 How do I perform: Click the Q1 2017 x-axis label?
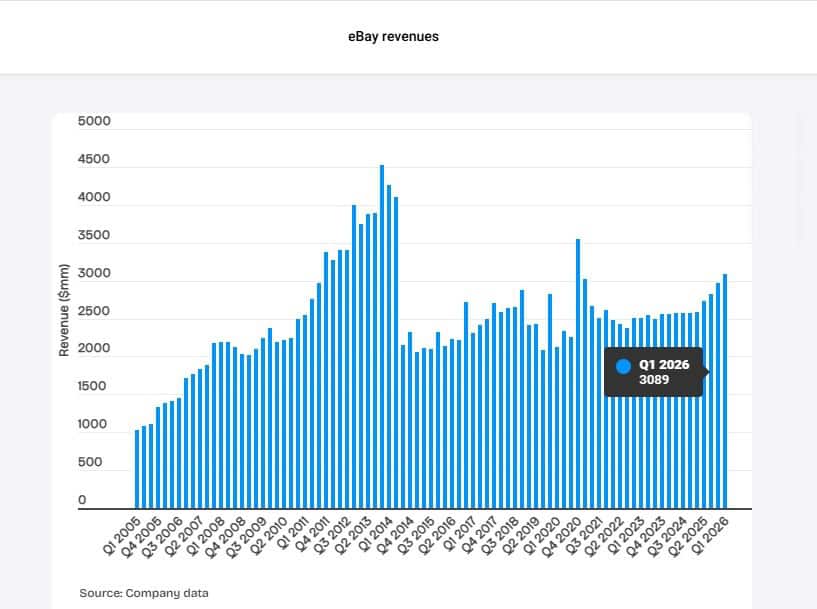point(459,535)
